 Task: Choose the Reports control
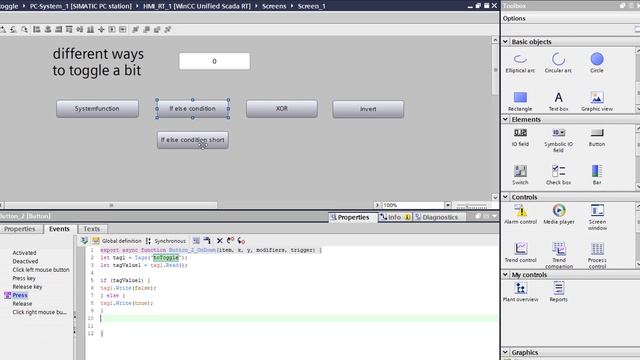click(558, 291)
